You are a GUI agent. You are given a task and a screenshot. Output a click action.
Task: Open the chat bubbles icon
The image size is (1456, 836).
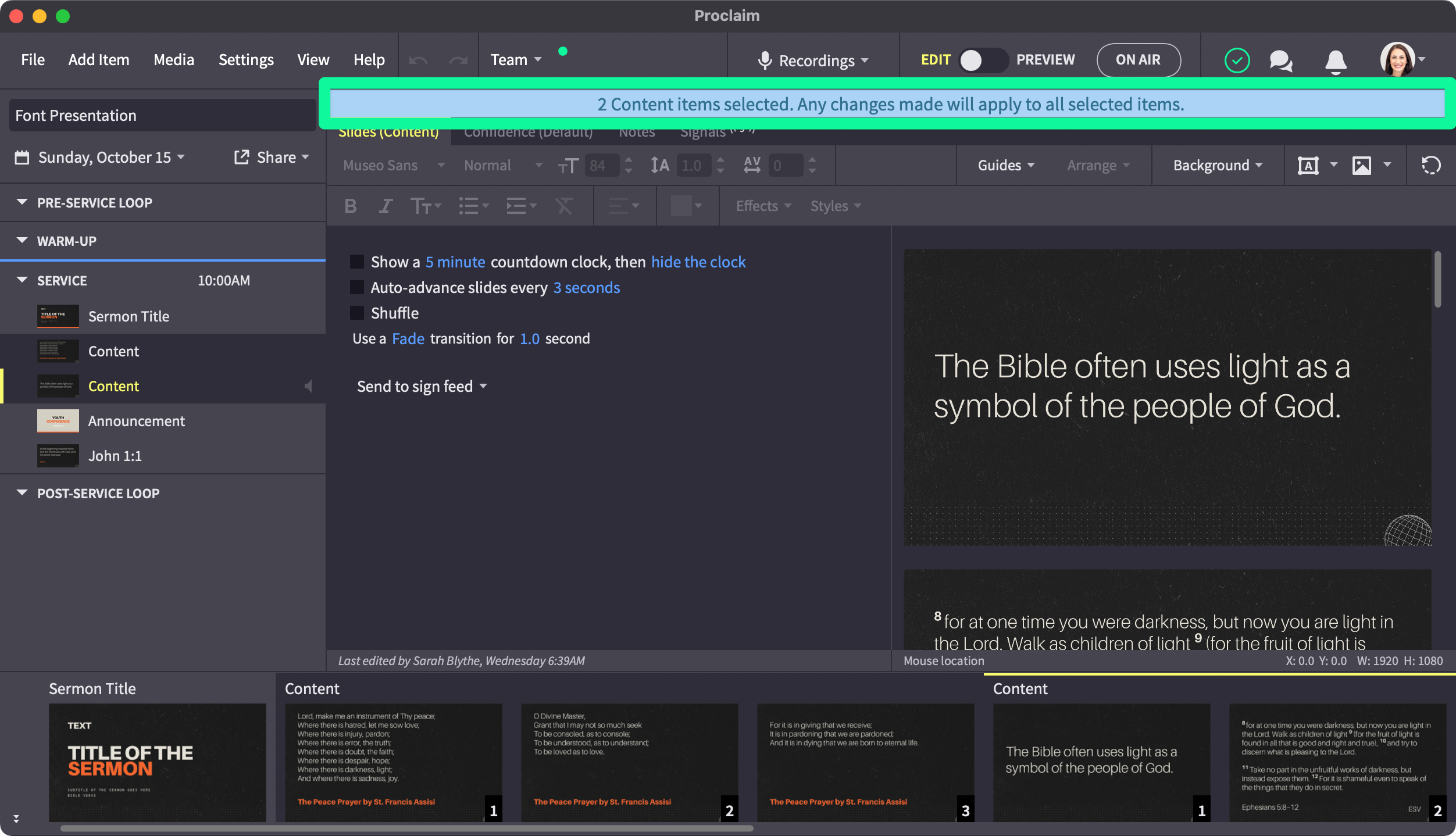pos(1280,60)
